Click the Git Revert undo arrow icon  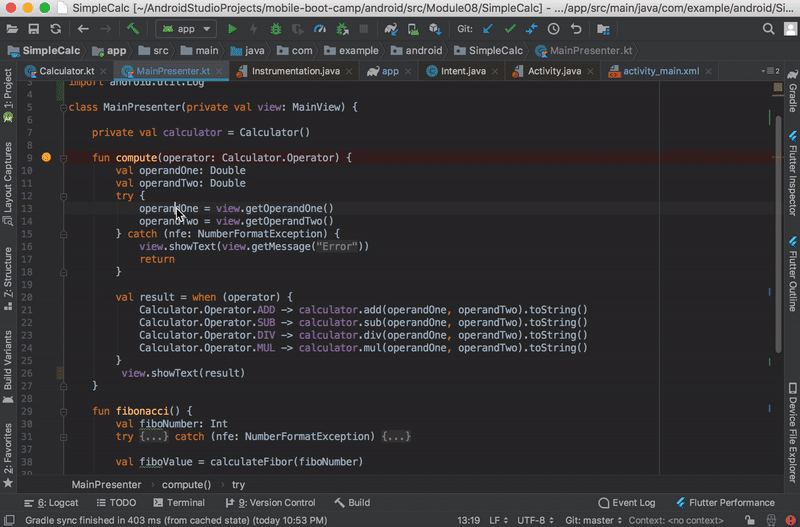pyautogui.click(x=576, y=29)
